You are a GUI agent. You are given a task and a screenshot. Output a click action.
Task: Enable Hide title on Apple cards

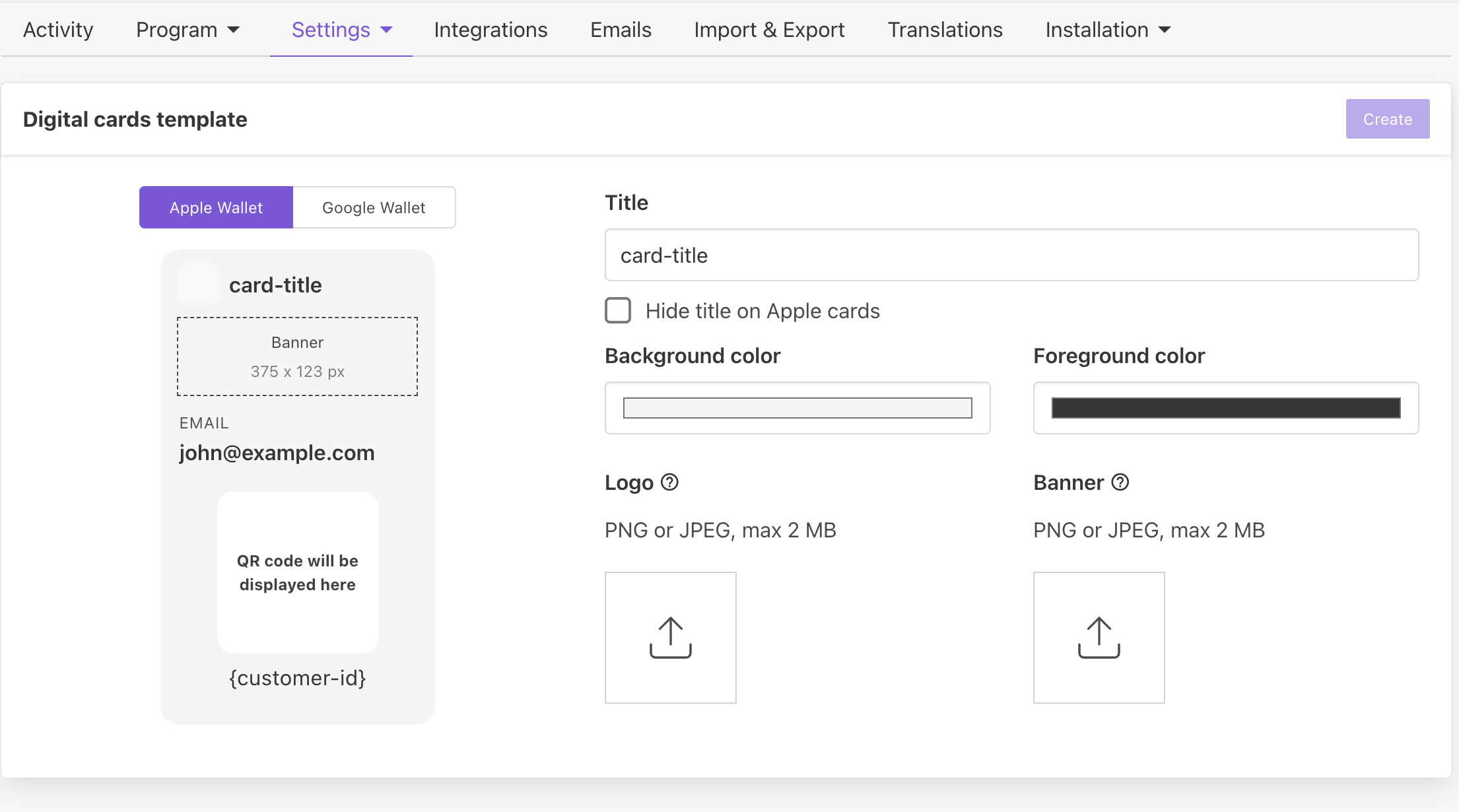[618, 310]
